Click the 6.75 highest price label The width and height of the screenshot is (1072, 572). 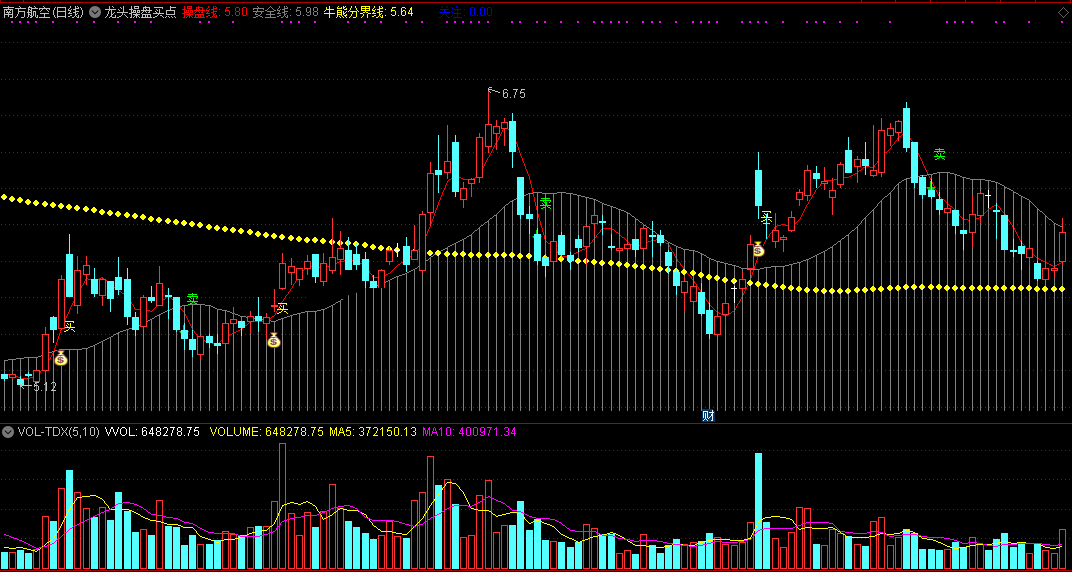point(513,94)
